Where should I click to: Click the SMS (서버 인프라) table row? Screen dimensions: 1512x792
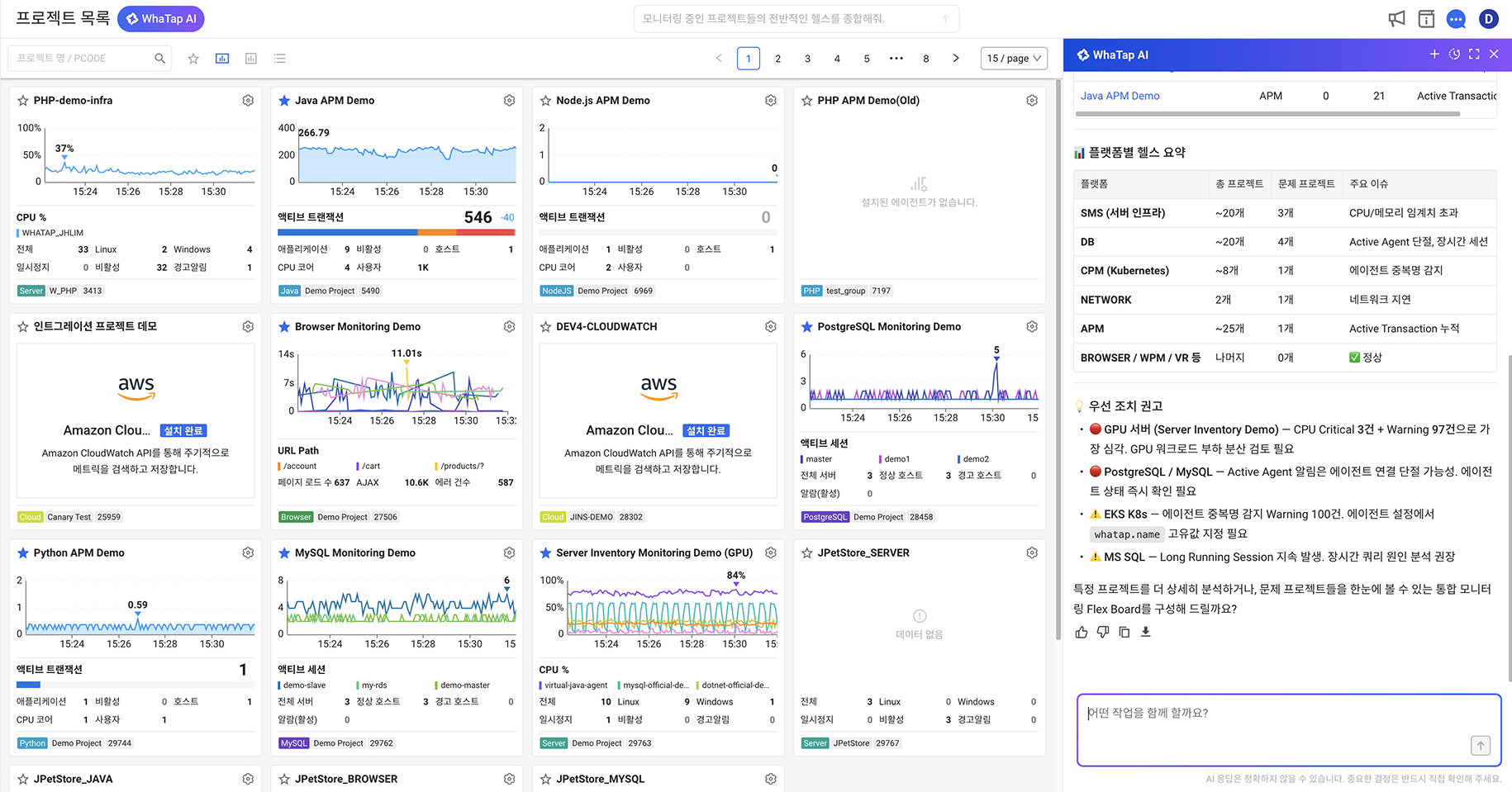pyautogui.click(x=1285, y=213)
